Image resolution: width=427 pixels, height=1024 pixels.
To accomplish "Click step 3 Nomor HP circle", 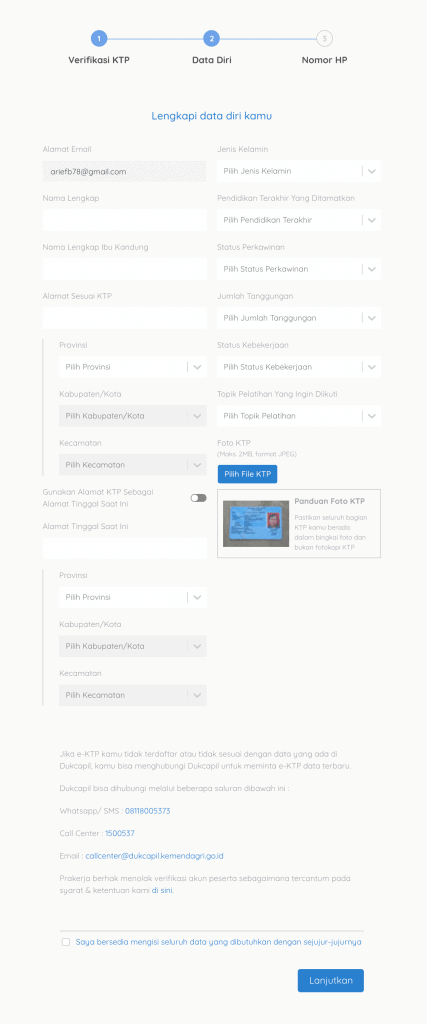I will (324, 39).
